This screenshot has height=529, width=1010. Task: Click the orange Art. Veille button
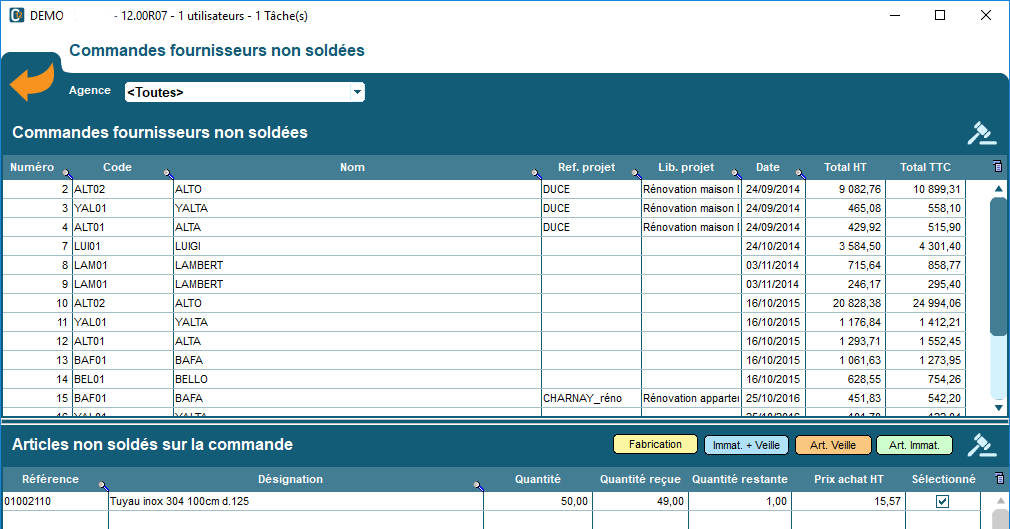[x=833, y=445]
